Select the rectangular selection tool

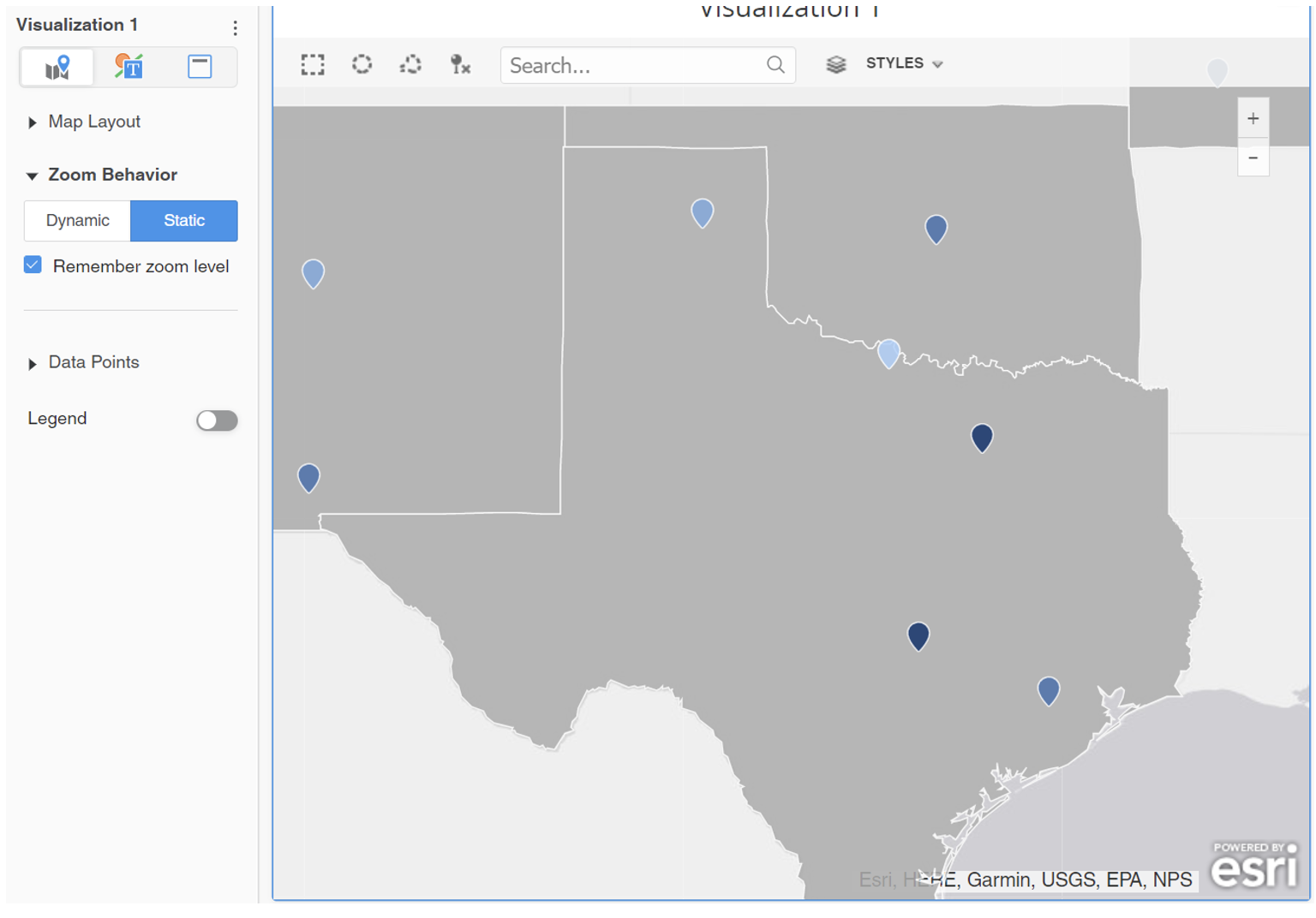pos(313,64)
